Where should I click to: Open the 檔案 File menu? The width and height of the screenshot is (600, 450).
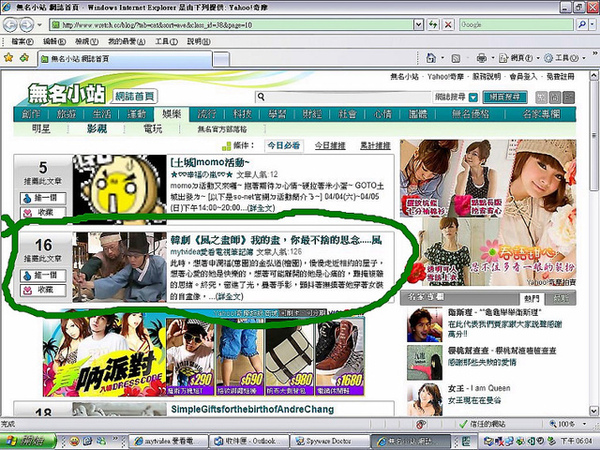pos(22,41)
